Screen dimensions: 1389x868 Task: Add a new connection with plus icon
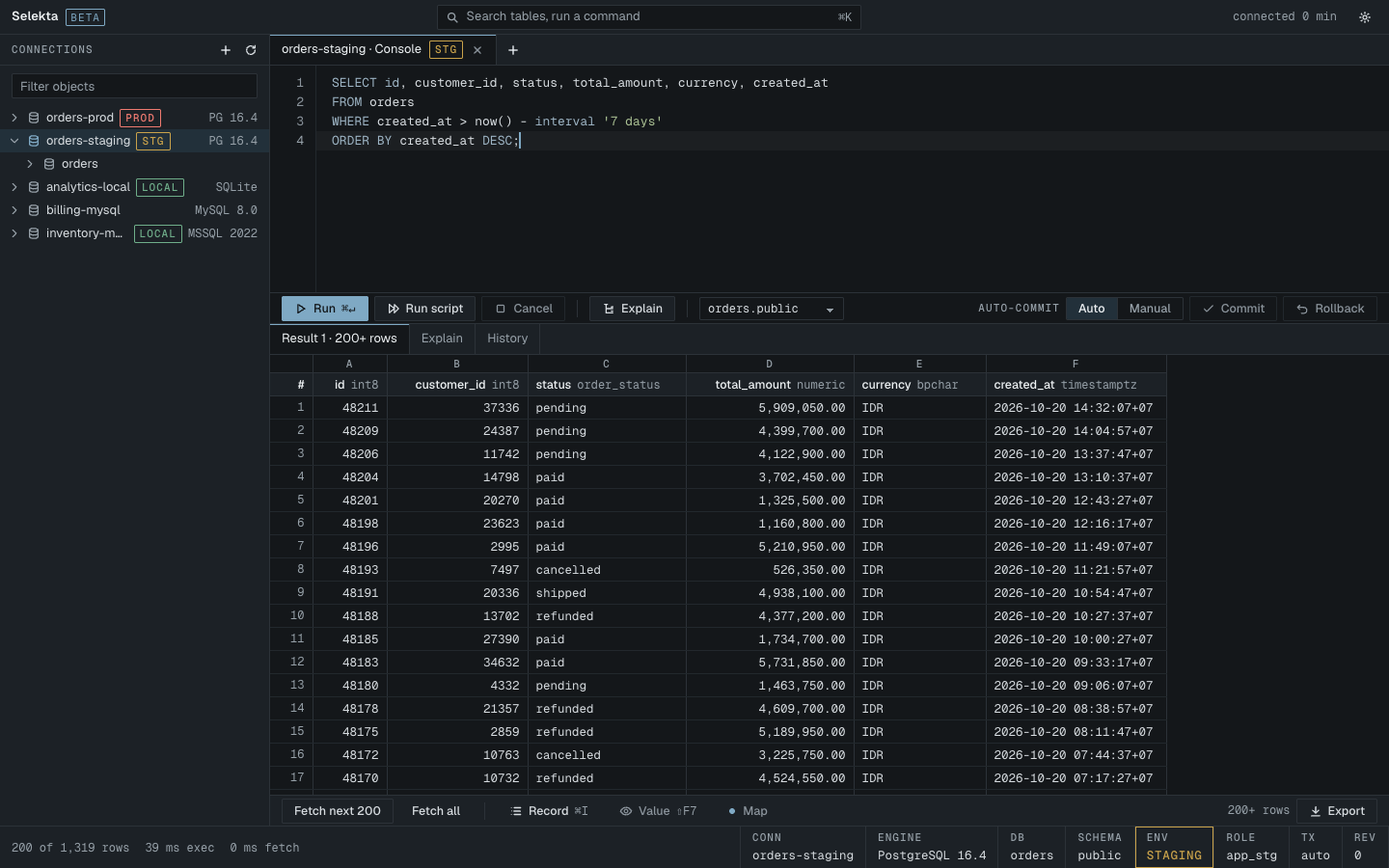click(x=226, y=50)
